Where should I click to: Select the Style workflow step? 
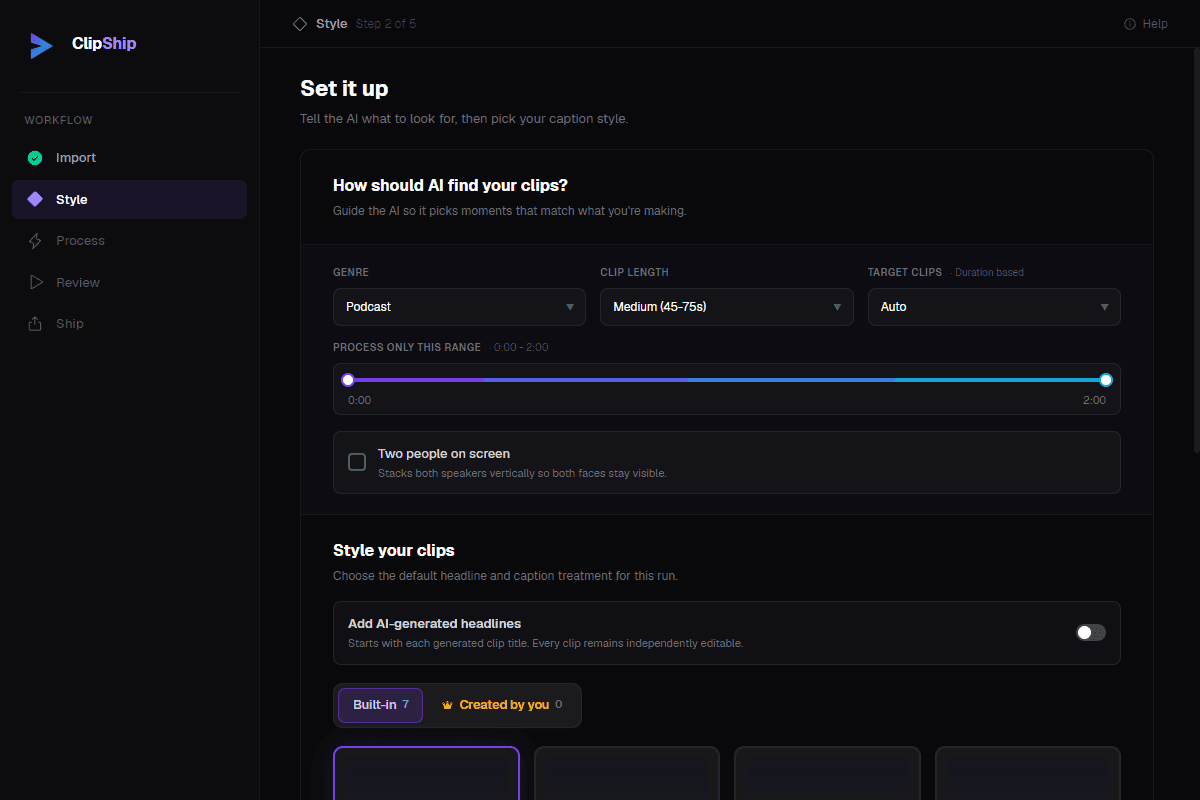pos(129,199)
